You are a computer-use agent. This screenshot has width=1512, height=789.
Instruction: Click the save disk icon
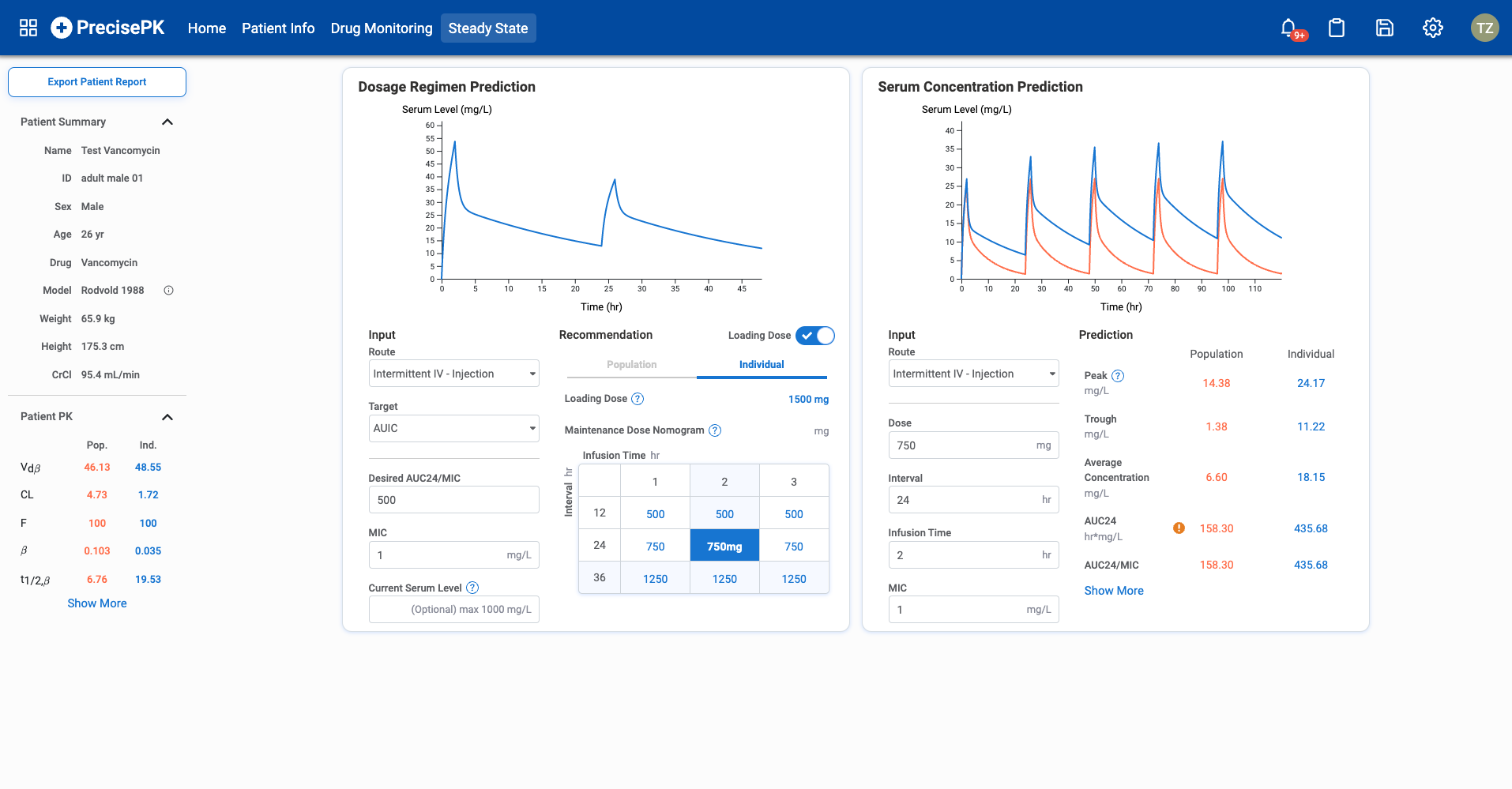click(x=1385, y=28)
